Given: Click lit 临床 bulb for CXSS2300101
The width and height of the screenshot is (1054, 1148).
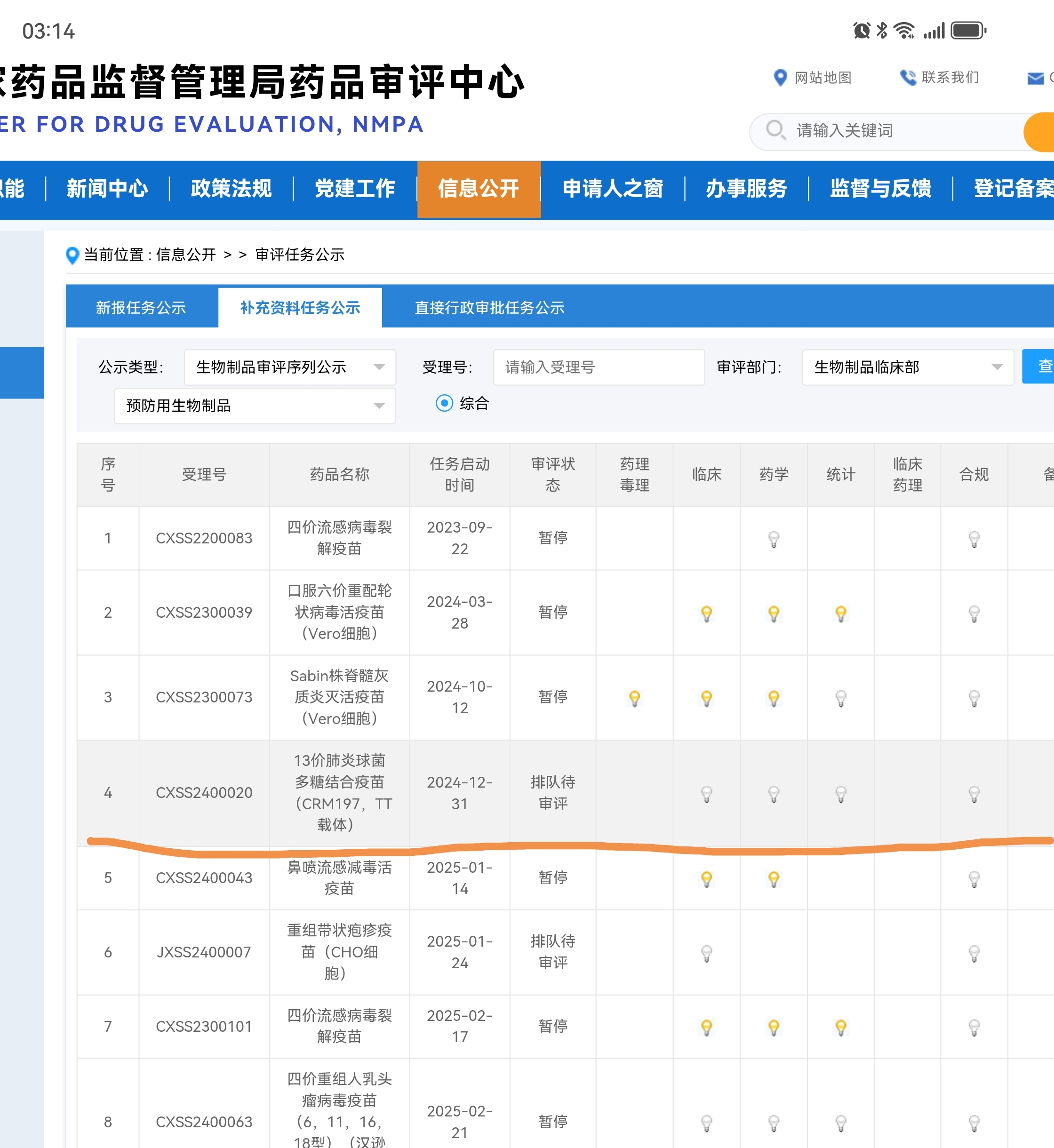Looking at the screenshot, I should tap(706, 1028).
